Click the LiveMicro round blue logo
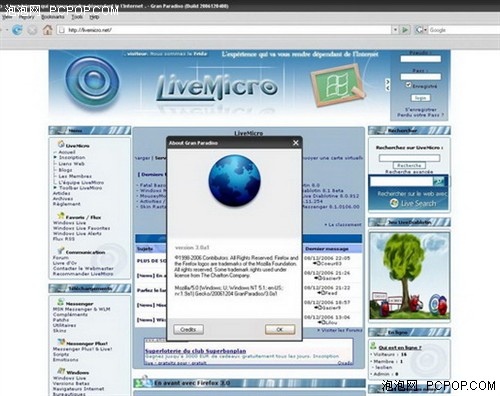Viewport: 500px width, 396px height. tap(92, 82)
